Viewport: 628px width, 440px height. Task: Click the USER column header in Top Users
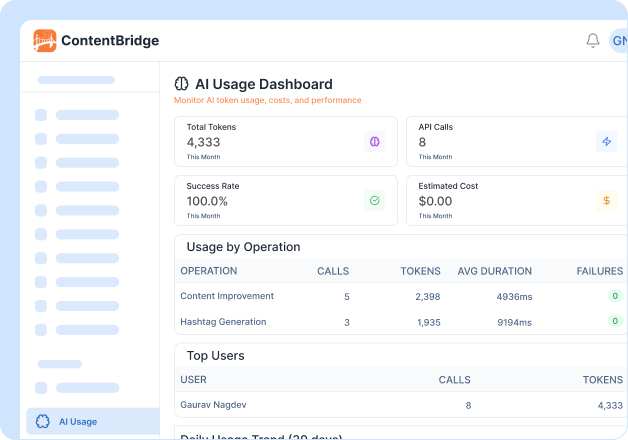point(193,380)
